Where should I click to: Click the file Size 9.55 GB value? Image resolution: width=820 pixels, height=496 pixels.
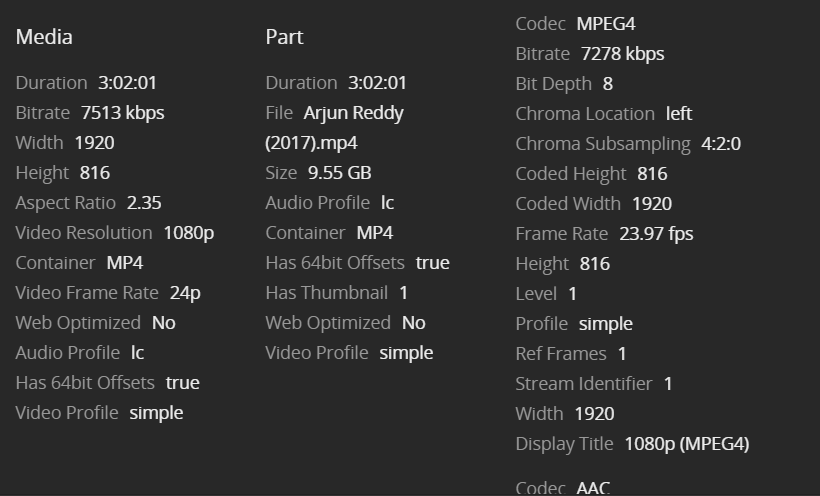(x=339, y=173)
